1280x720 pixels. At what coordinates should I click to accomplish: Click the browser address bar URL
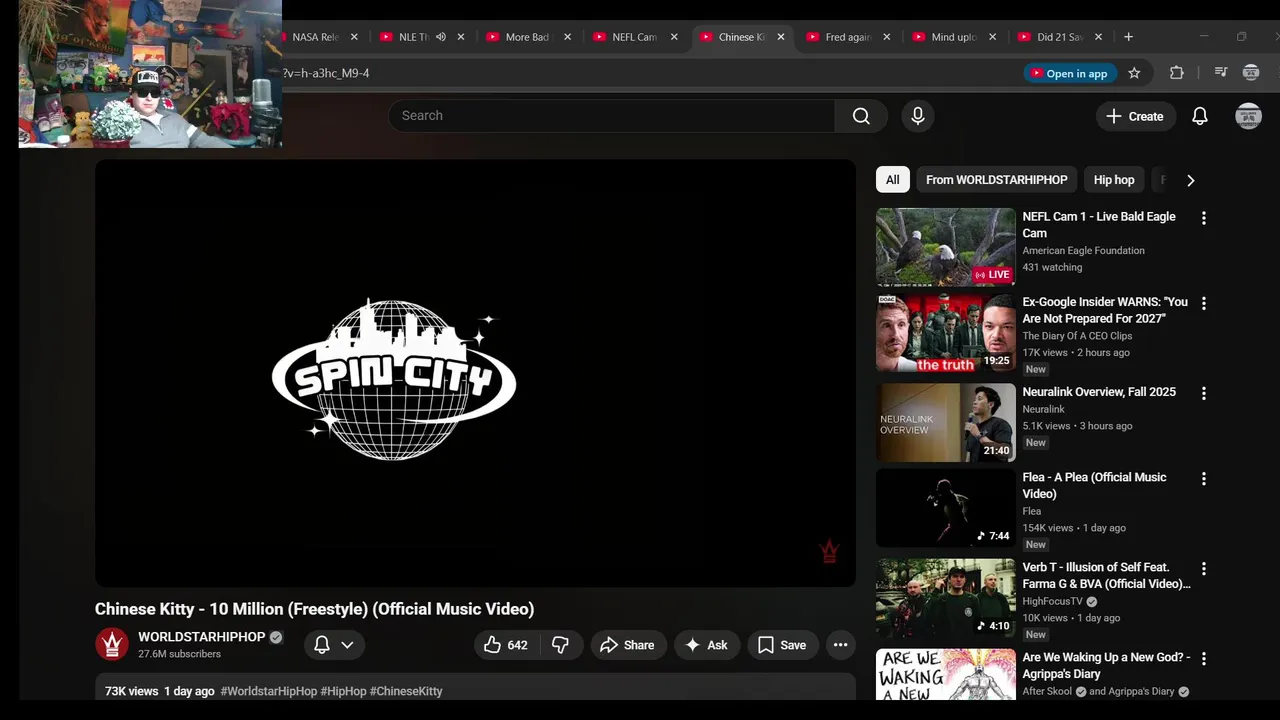tap(327, 73)
